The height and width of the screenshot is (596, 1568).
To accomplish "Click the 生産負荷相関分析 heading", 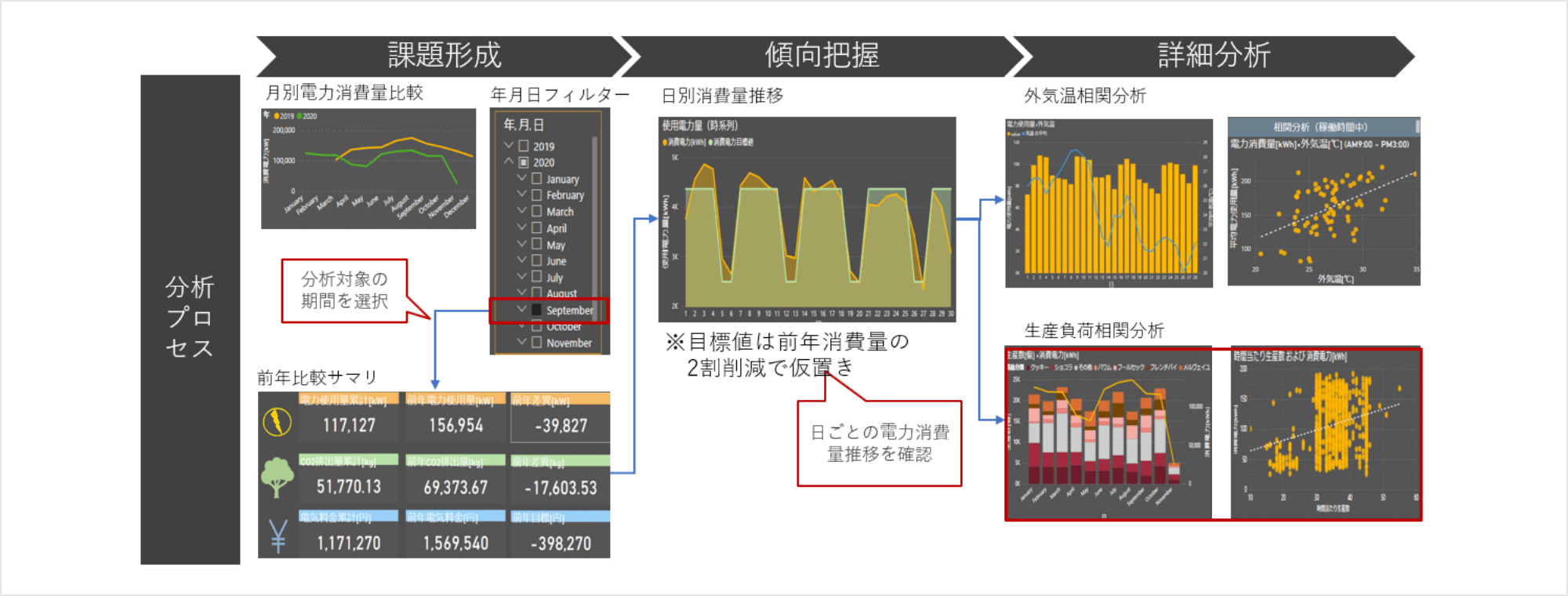I will [1094, 330].
